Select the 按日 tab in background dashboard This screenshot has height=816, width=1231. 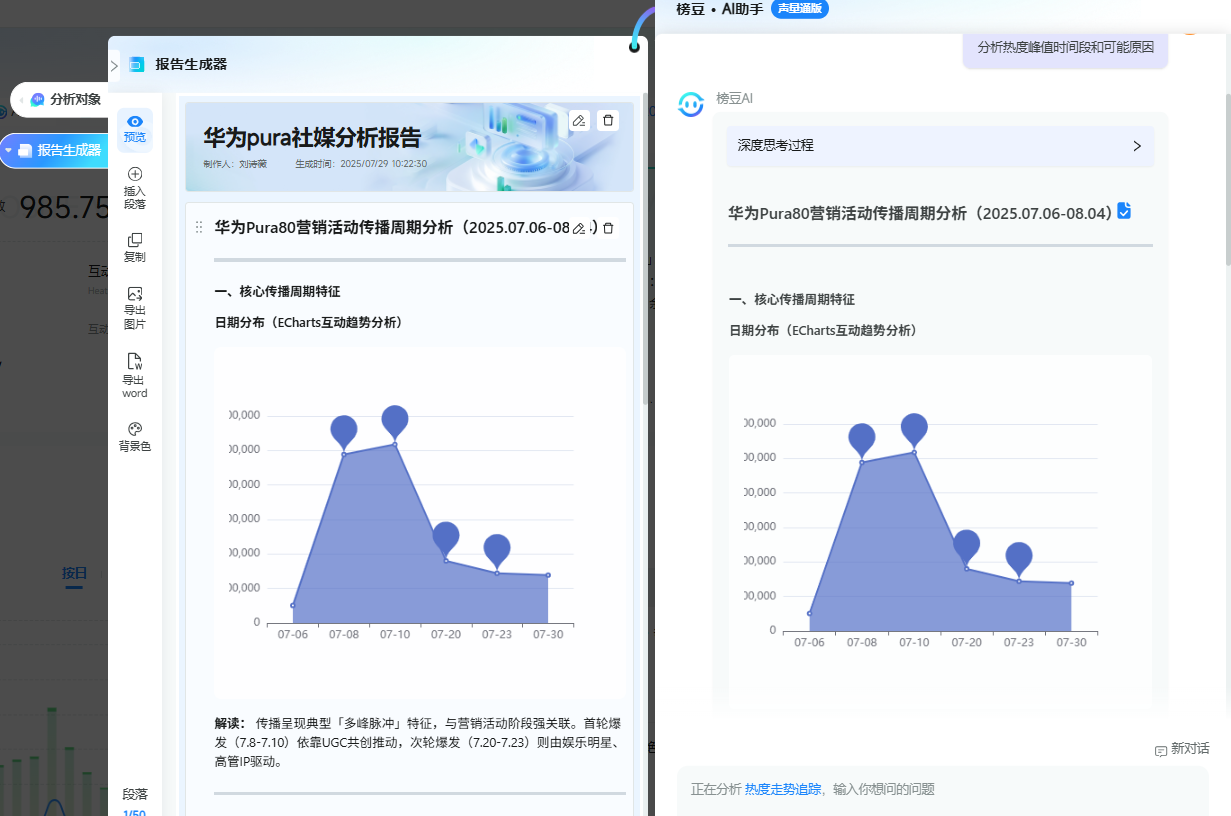[x=74, y=573]
